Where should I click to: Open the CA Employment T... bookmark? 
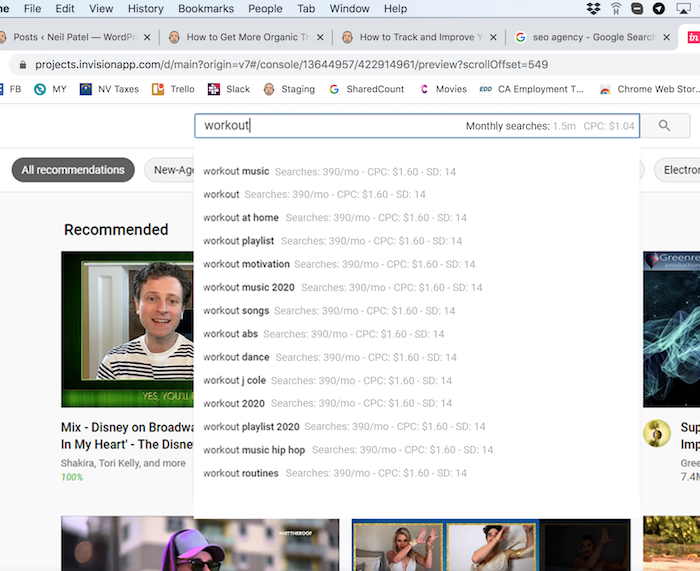tap(531, 89)
